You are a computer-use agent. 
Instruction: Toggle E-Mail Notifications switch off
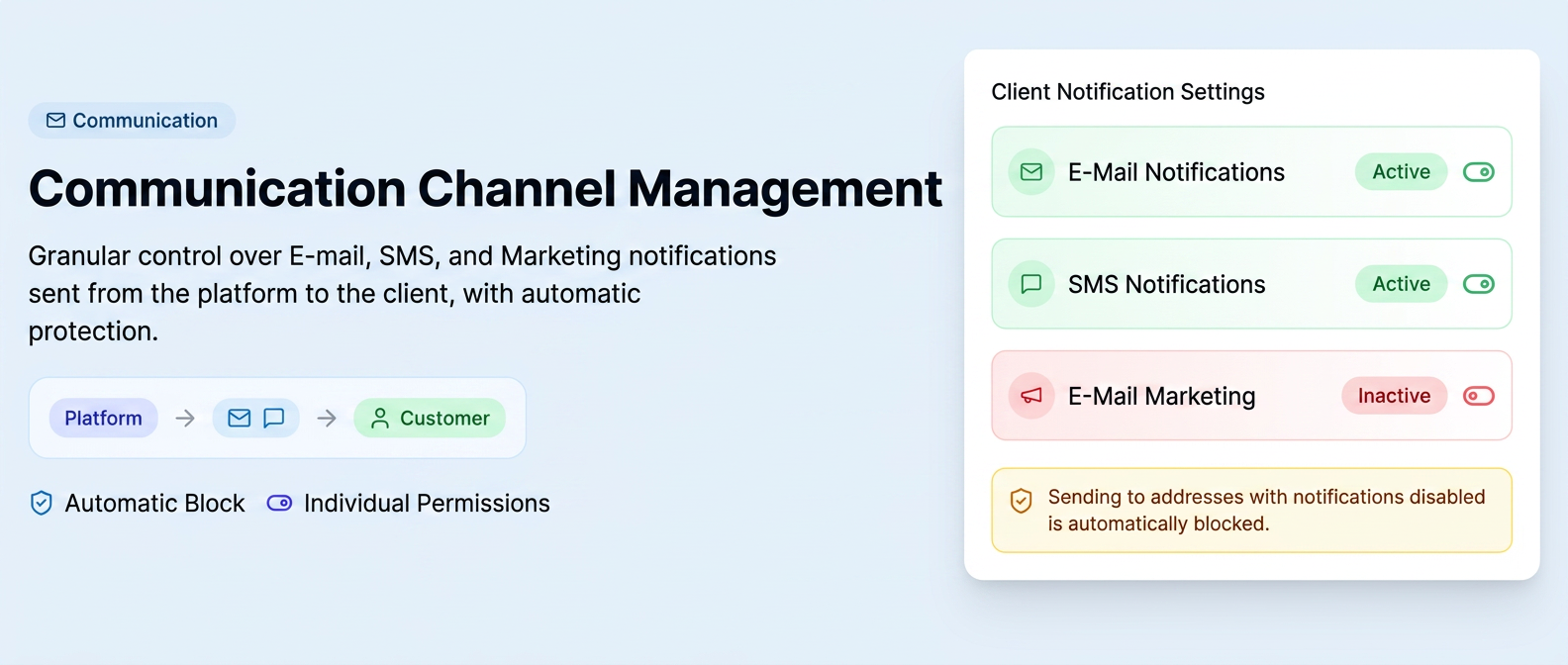click(1479, 172)
